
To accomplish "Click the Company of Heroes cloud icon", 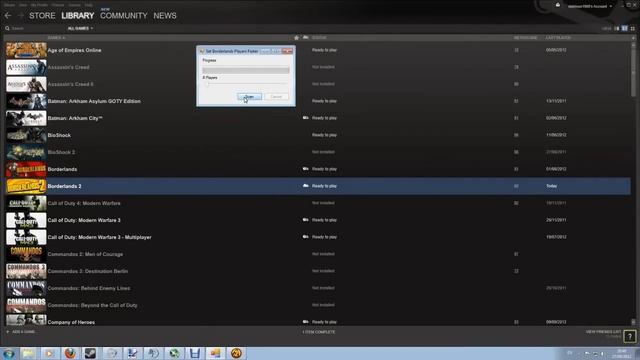I will 305,322.
